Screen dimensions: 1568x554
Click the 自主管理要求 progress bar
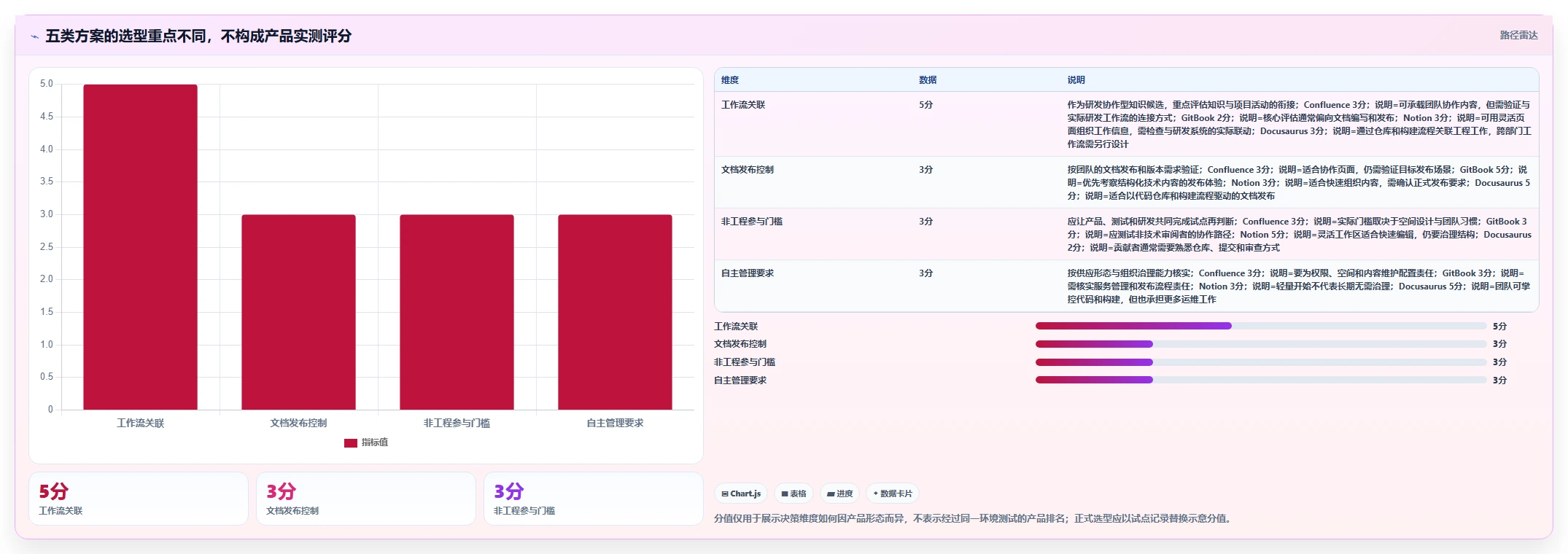1261,380
